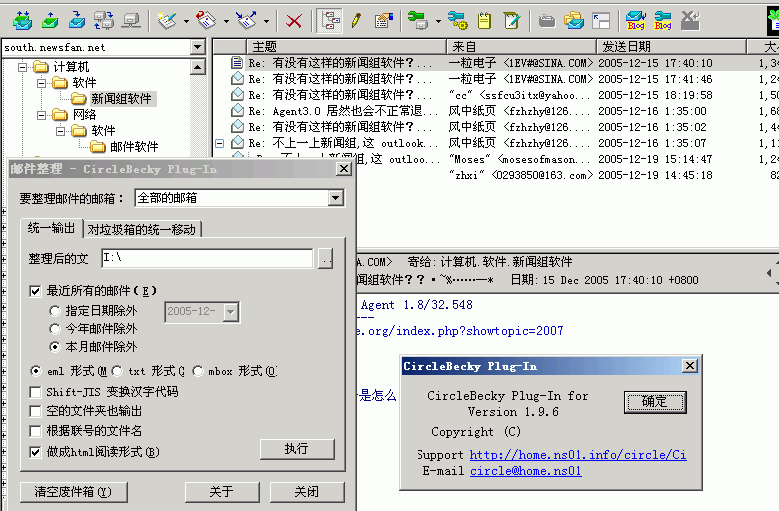Click the folder tree scrollbar up arrow
This screenshot has width=779, height=511.
click(198, 67)
